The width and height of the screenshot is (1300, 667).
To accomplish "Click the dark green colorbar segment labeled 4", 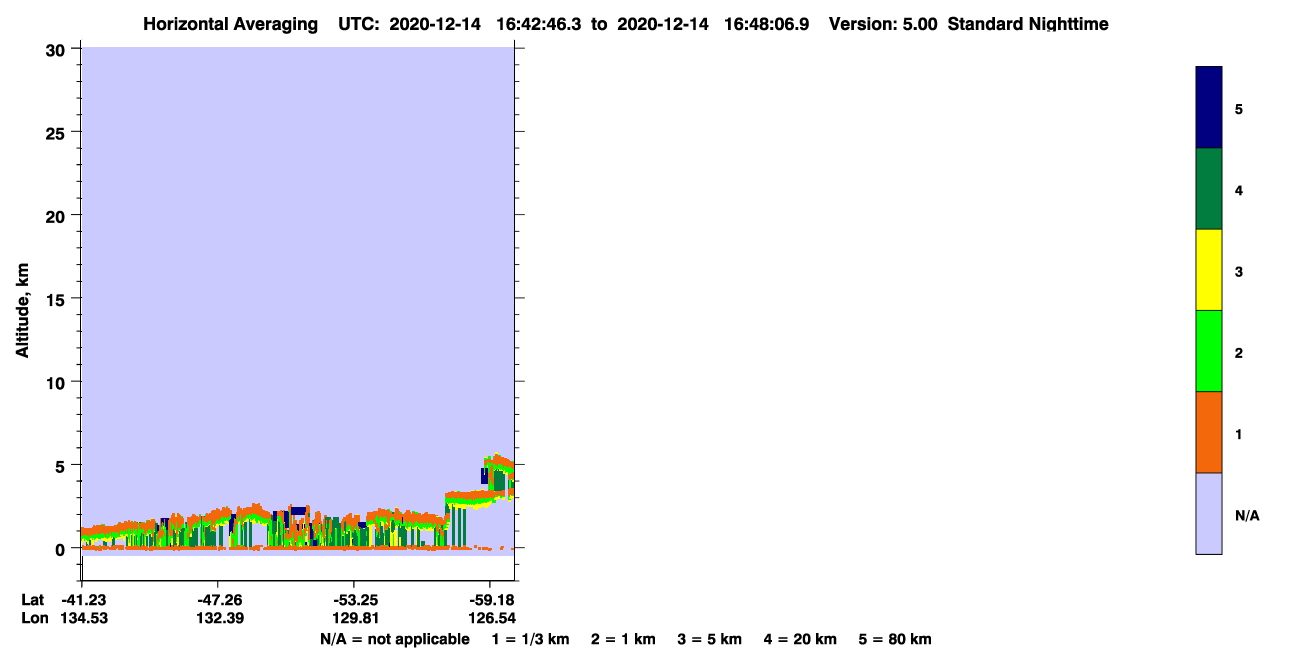I will (x=1209, y=189).
